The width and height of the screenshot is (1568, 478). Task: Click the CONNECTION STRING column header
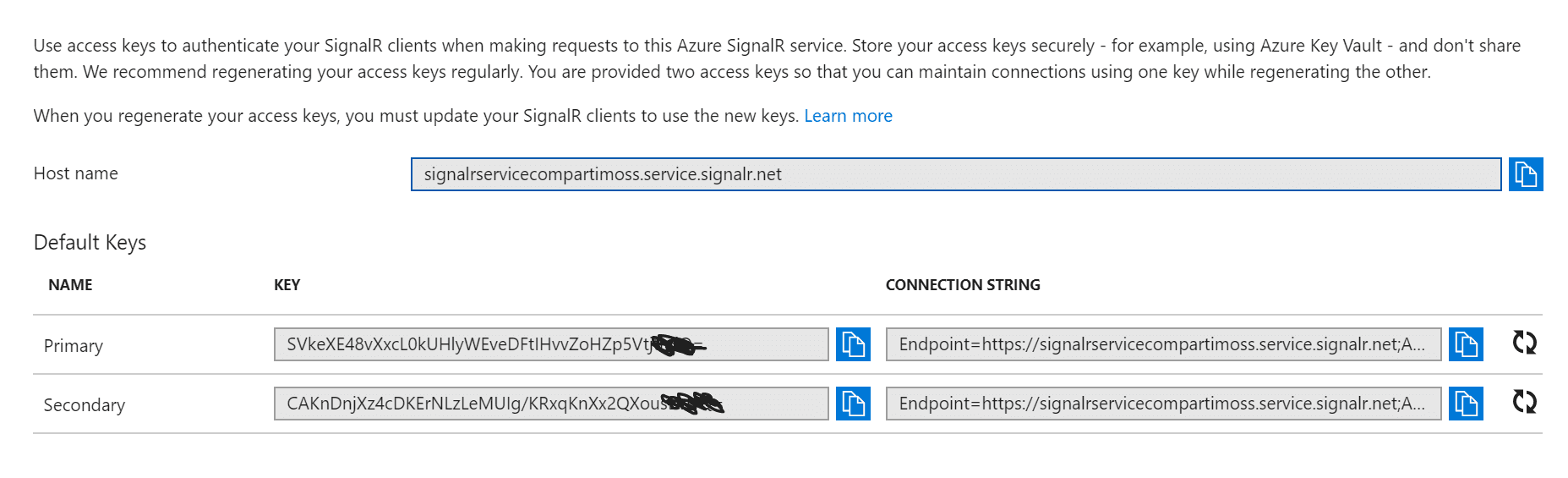coord(963,285)
